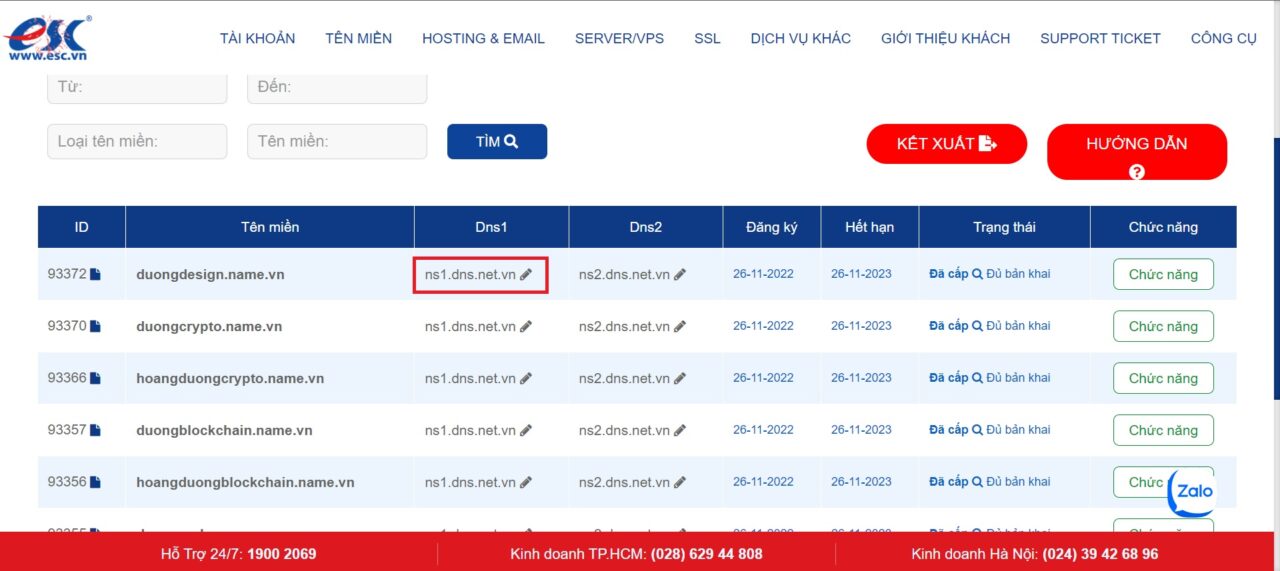Click expiry date 26-11-2023 for duongdesign.name.vn
Viewport: 1280px width, 571px height.
click(x=861, y=274)
